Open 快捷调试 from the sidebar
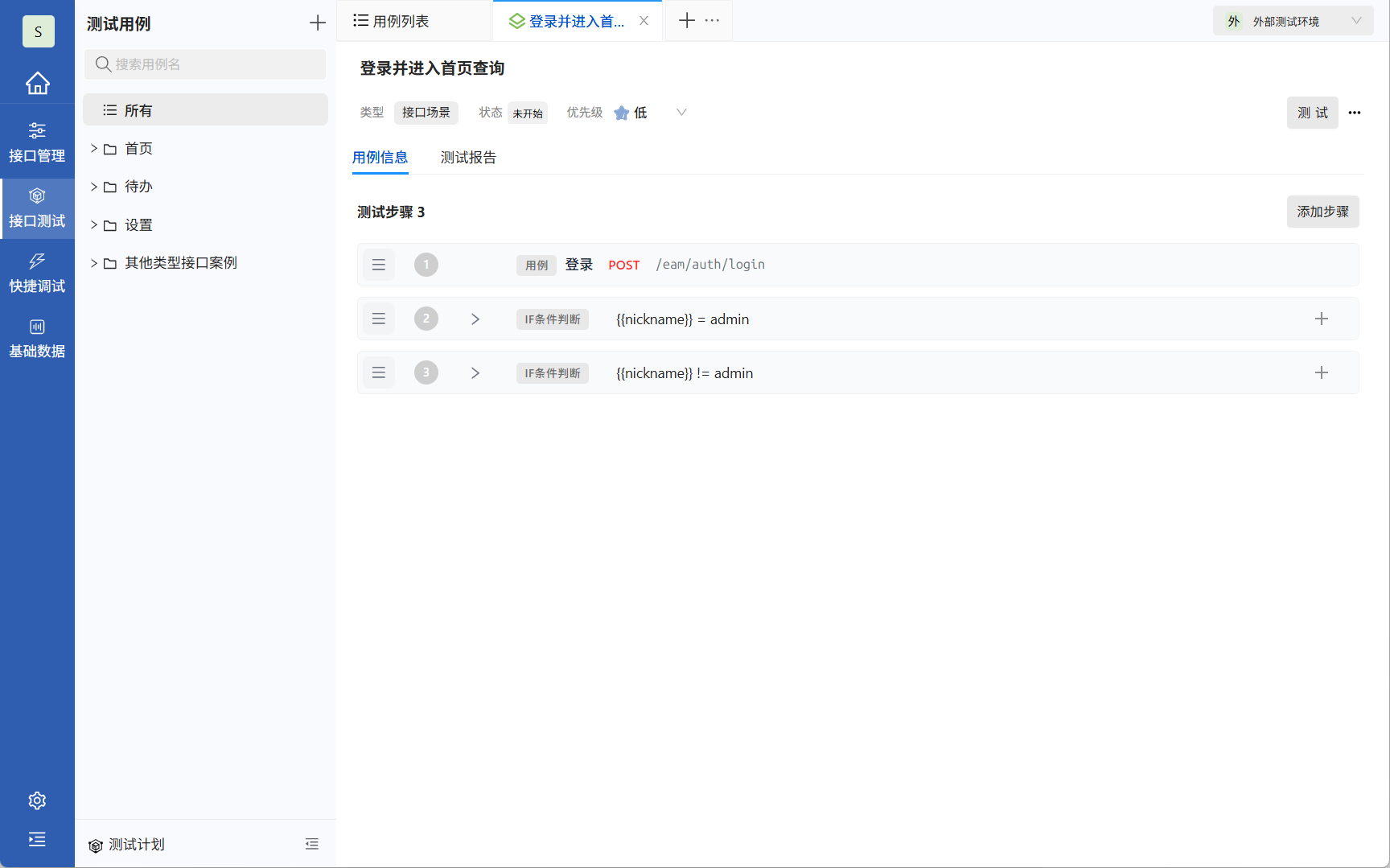This screenshot has height=868, width=1390. 37,272
